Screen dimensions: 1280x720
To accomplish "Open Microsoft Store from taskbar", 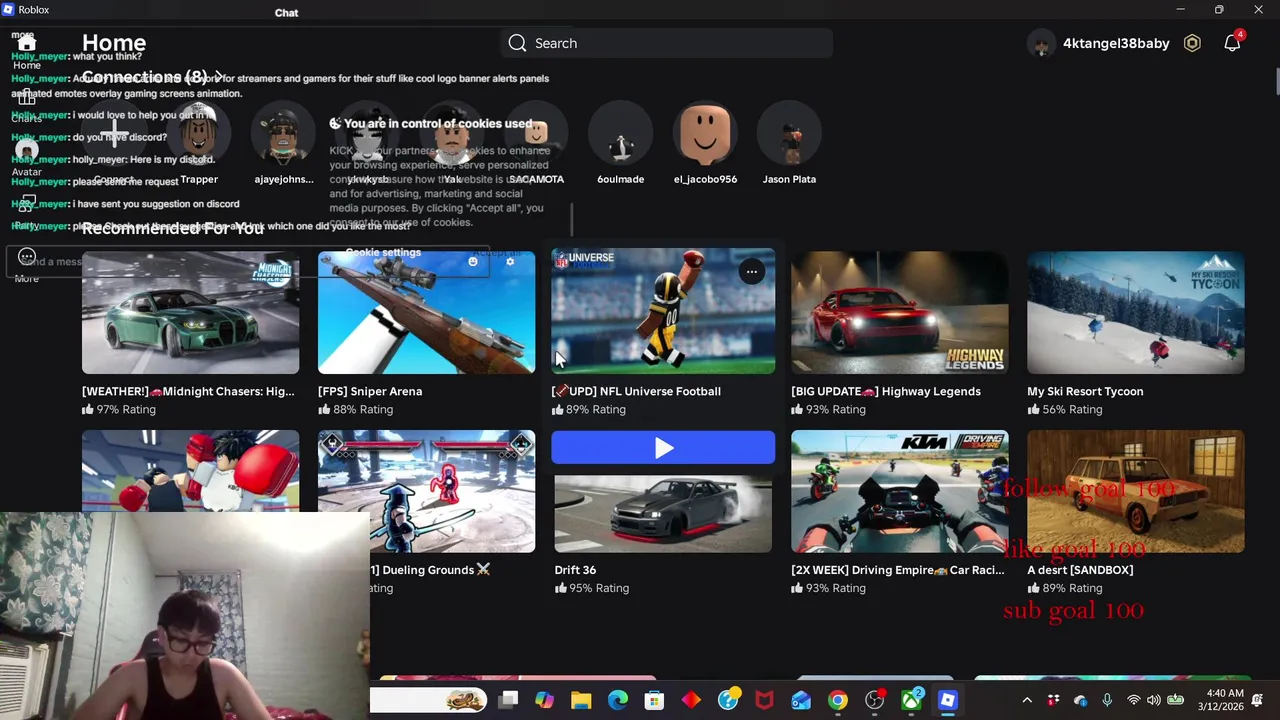I will point(654,700).
